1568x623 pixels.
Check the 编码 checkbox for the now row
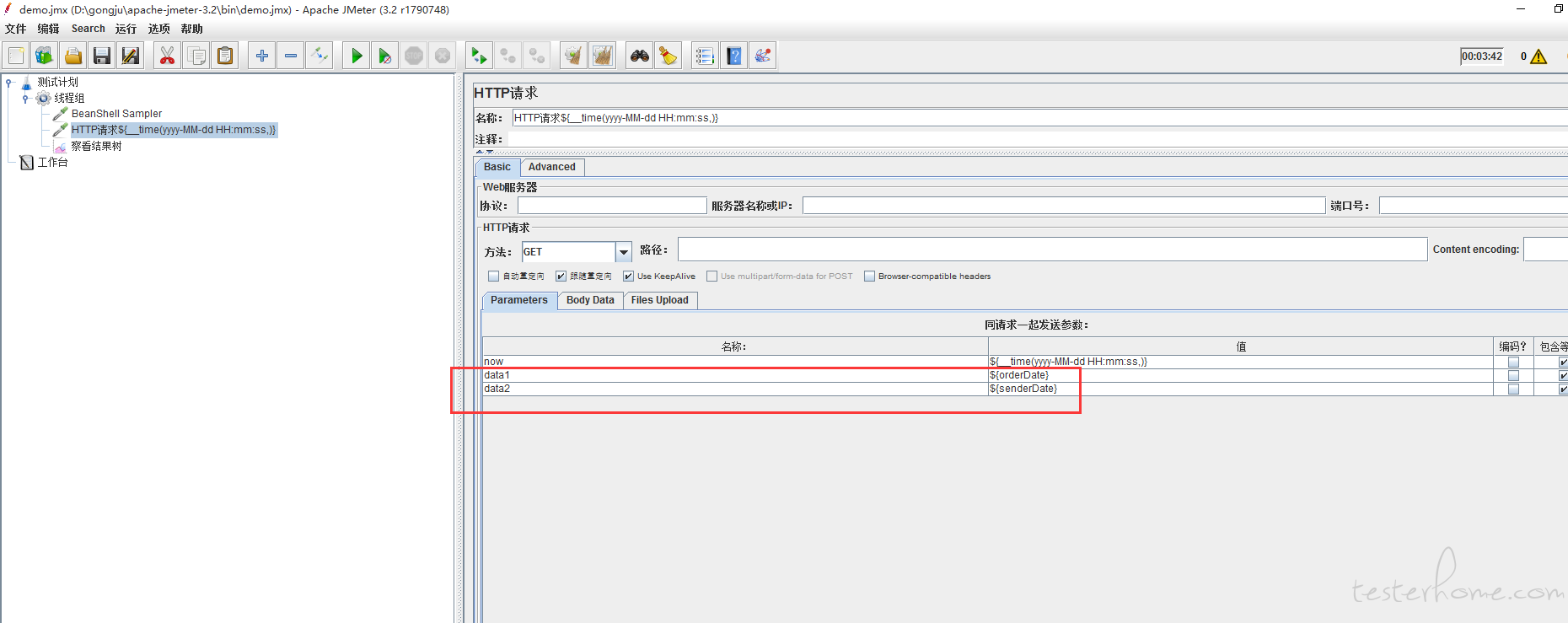1513,363
